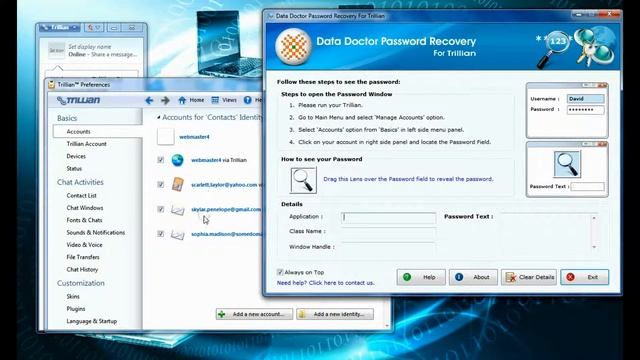The image size is (640, 360).
Task: Click the mail icon beside sophia.madison account
Action: (x=178, y=234)
